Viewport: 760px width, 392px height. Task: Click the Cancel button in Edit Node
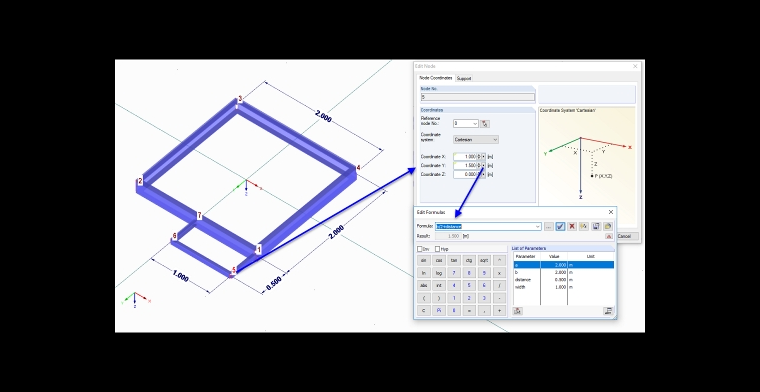tap(624, 236)
